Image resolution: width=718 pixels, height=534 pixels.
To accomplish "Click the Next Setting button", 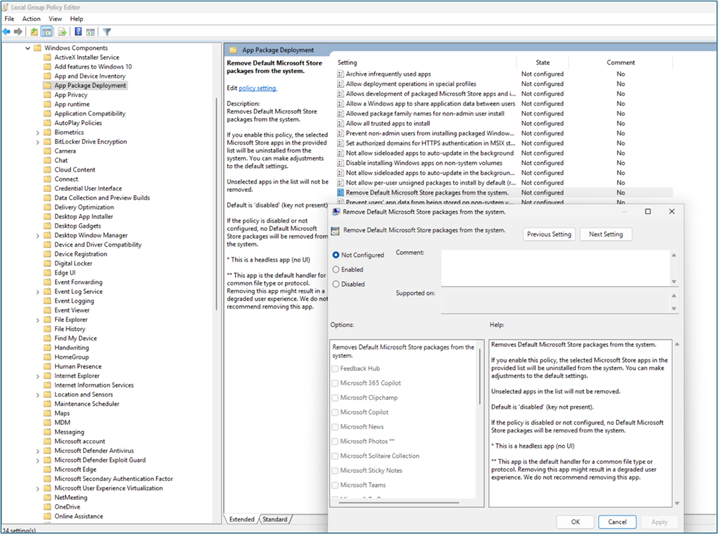I will [605, 234].
